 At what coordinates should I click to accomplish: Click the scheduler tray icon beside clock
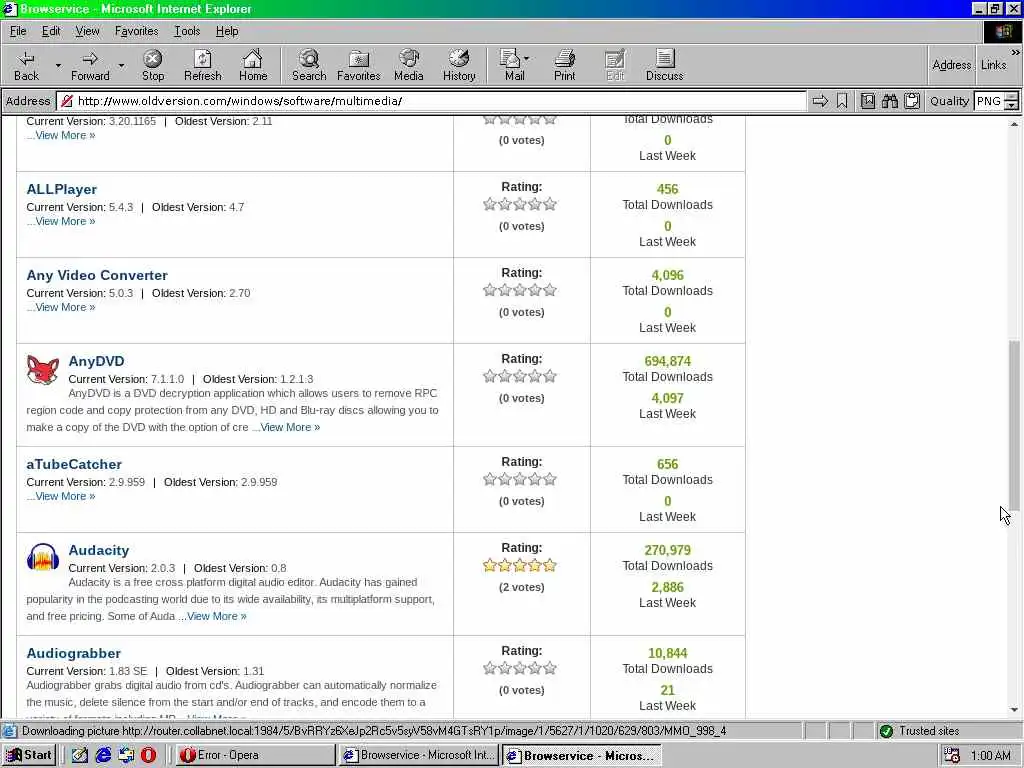click(952, 756)
